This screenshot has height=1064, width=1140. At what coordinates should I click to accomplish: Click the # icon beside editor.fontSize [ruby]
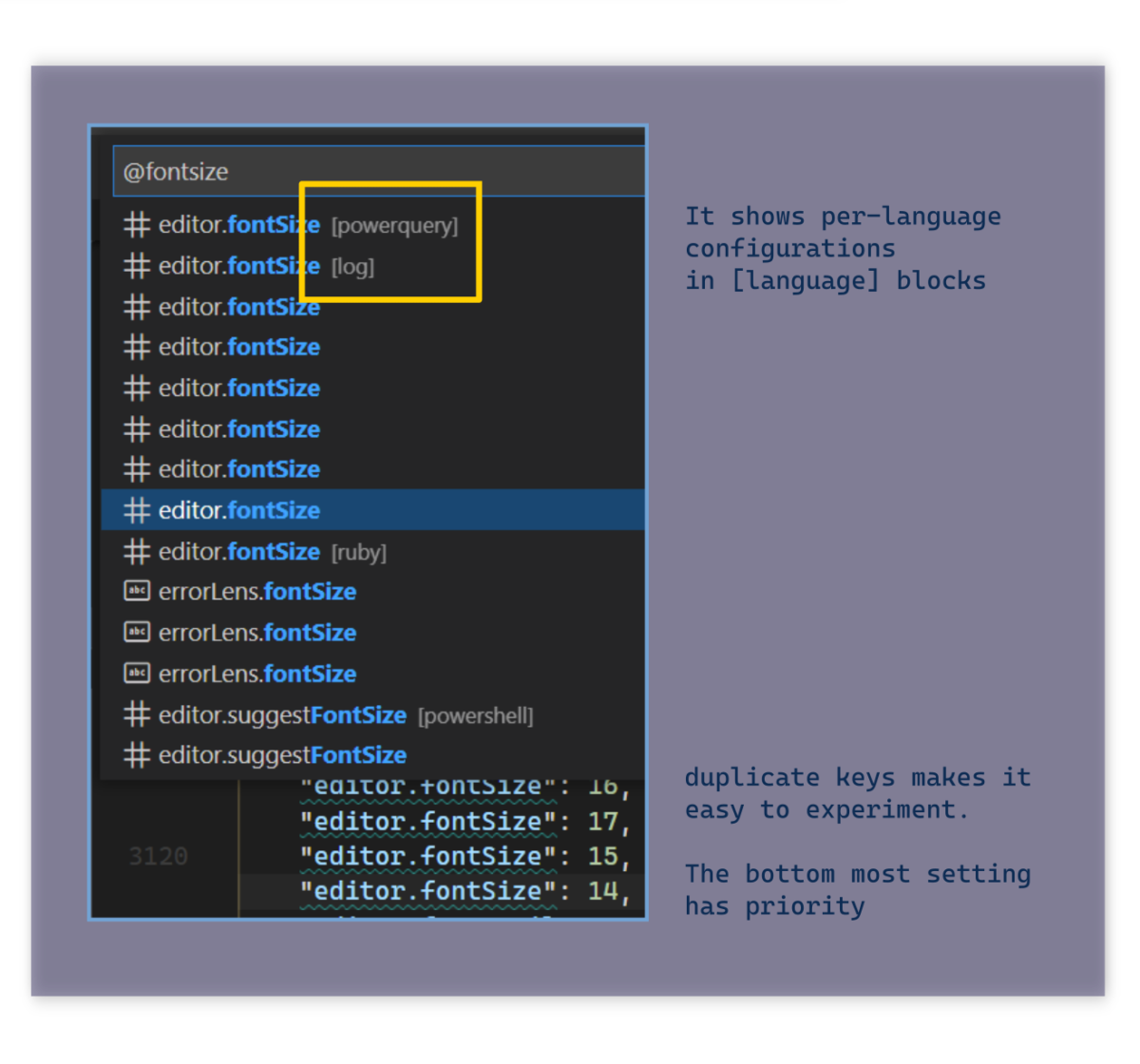[137, 552]
